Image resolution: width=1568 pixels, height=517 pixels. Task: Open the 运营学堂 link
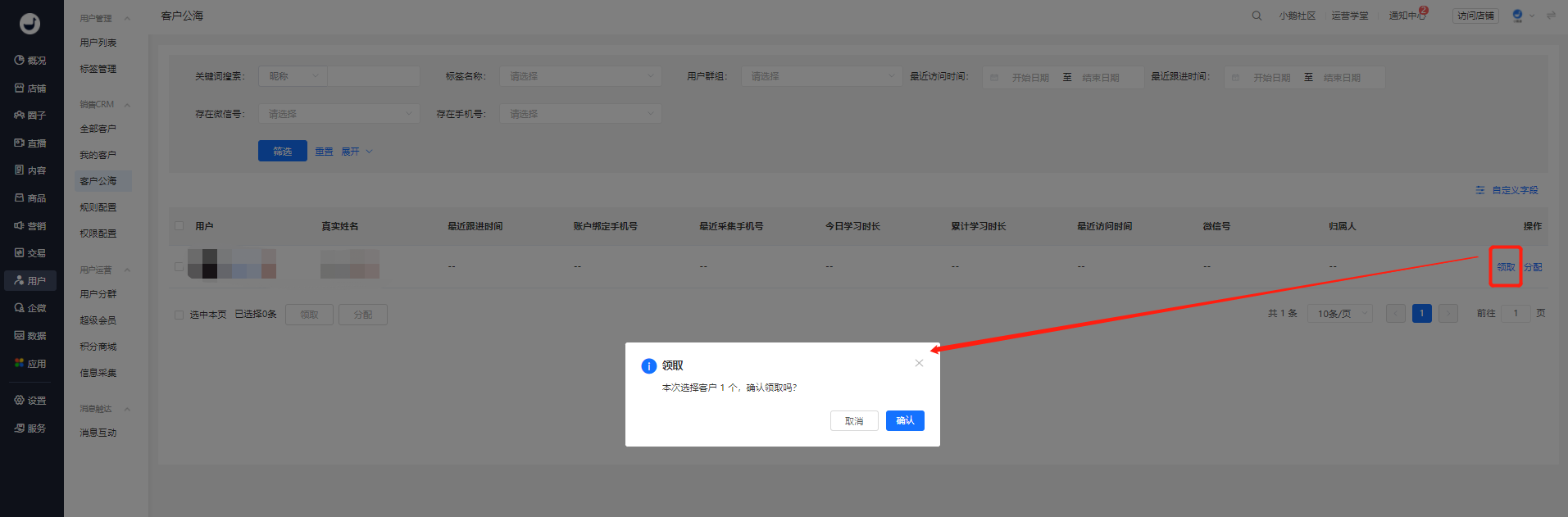pyautogui.click(x=1350, y=16)
